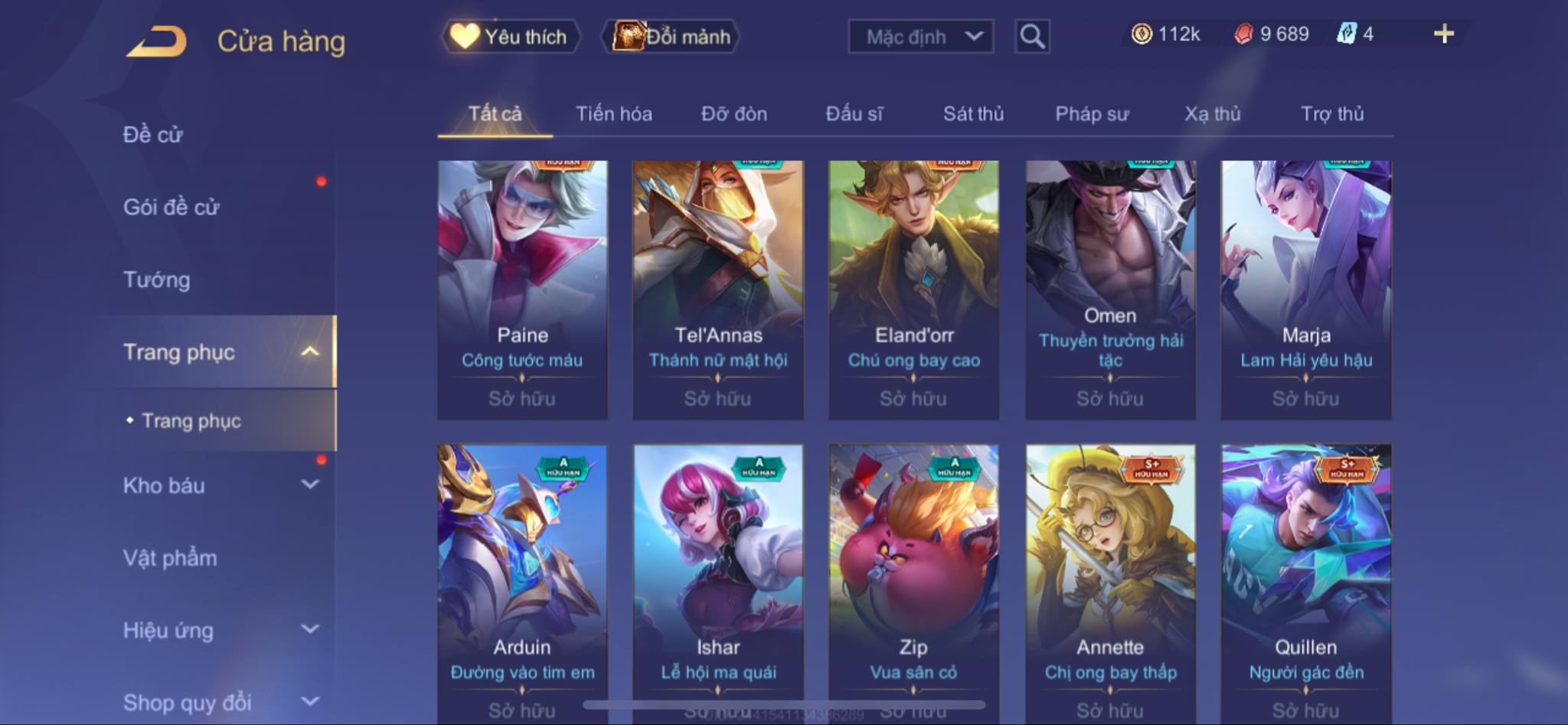Open Yêu thích heart favorites
This screenshot has height=725, width=1568.
(509, 36)
